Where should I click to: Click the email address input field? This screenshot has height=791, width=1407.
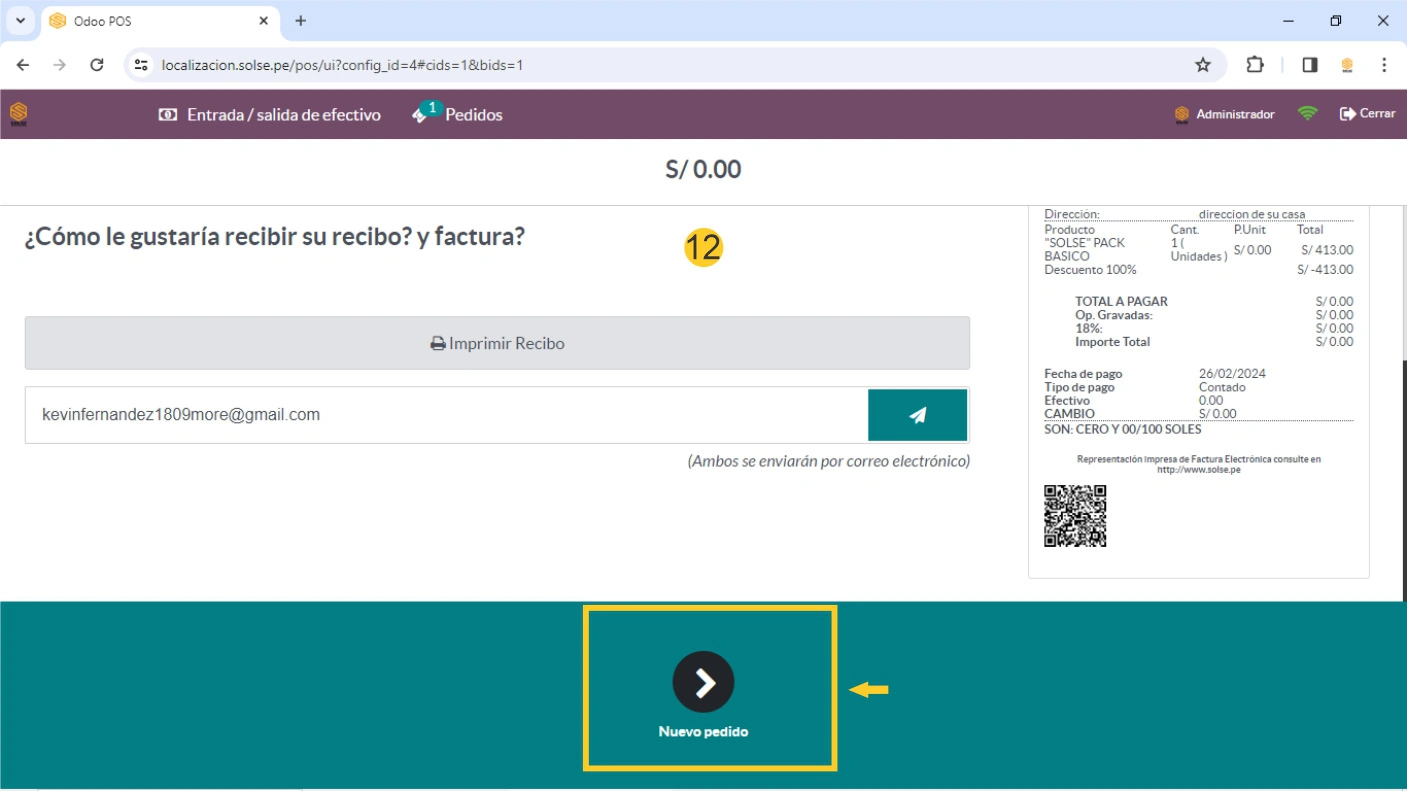pos(446,415)
